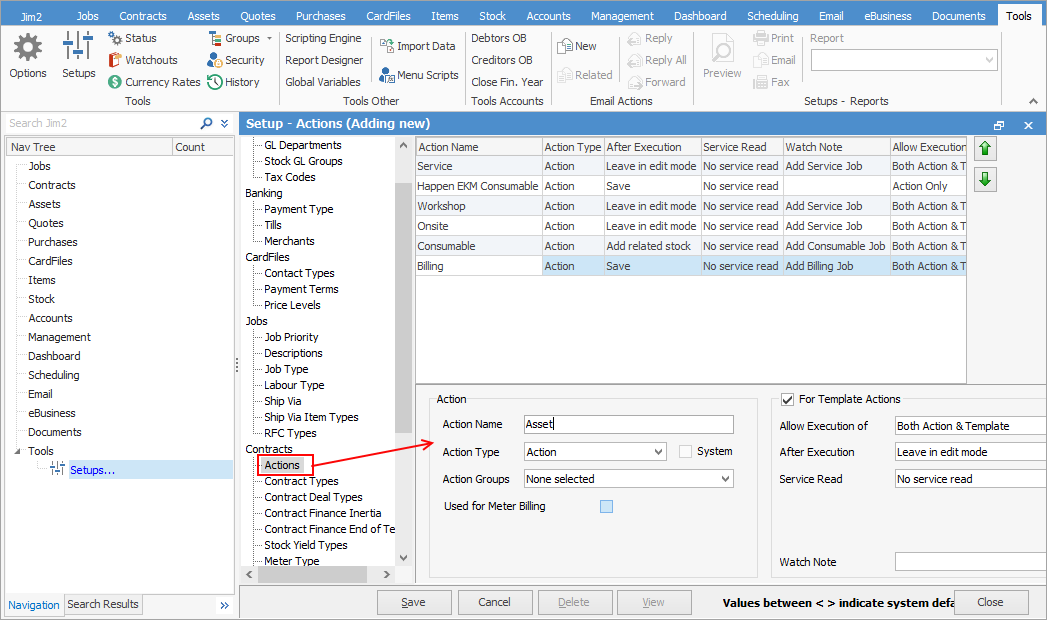Open the Search Results tab
This screenshot has width=1047, height=620.
[x=103, y=604]
